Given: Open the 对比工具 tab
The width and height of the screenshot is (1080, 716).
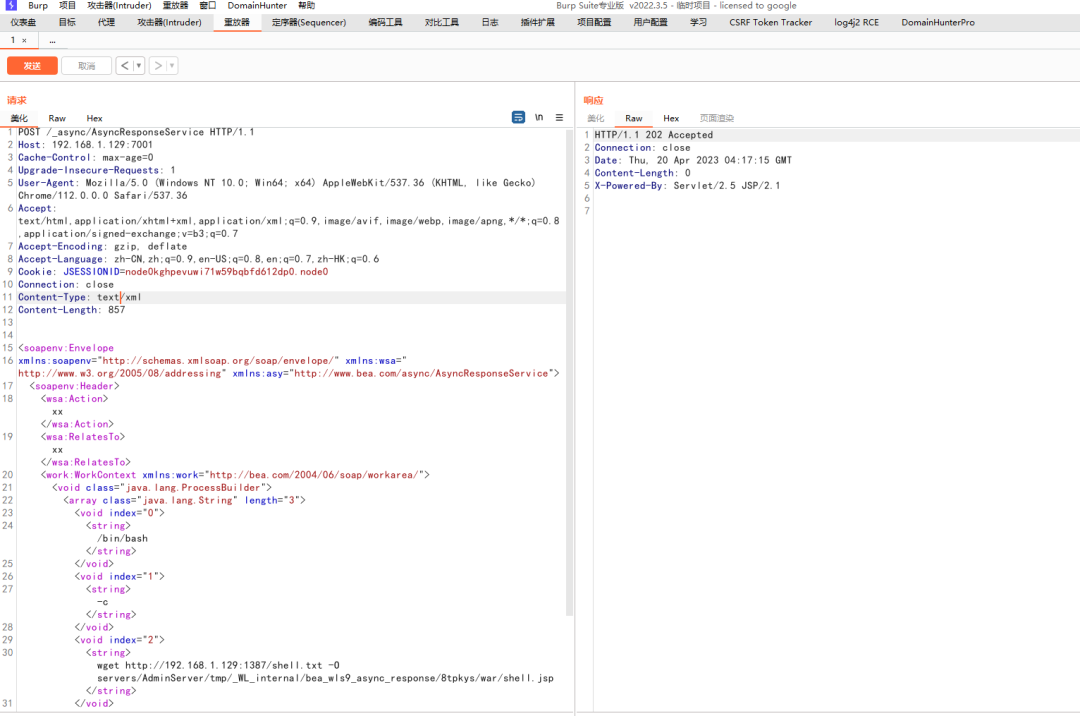Looking at the screenshot, I should point(442,23).
